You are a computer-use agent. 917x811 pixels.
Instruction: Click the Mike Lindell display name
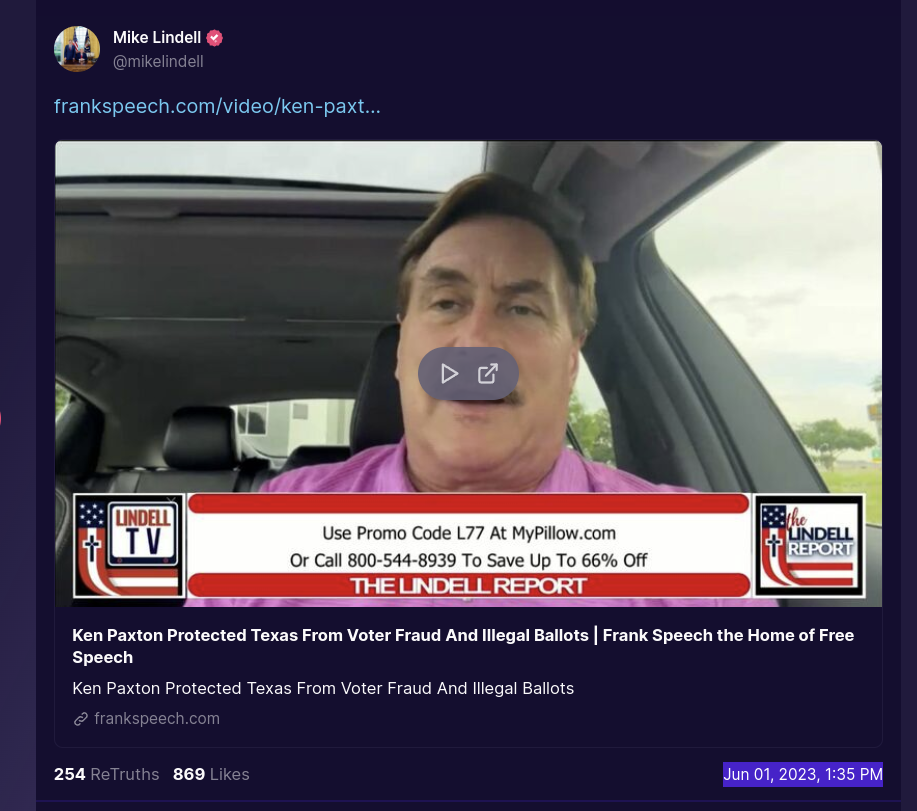(x=157, y=37)
